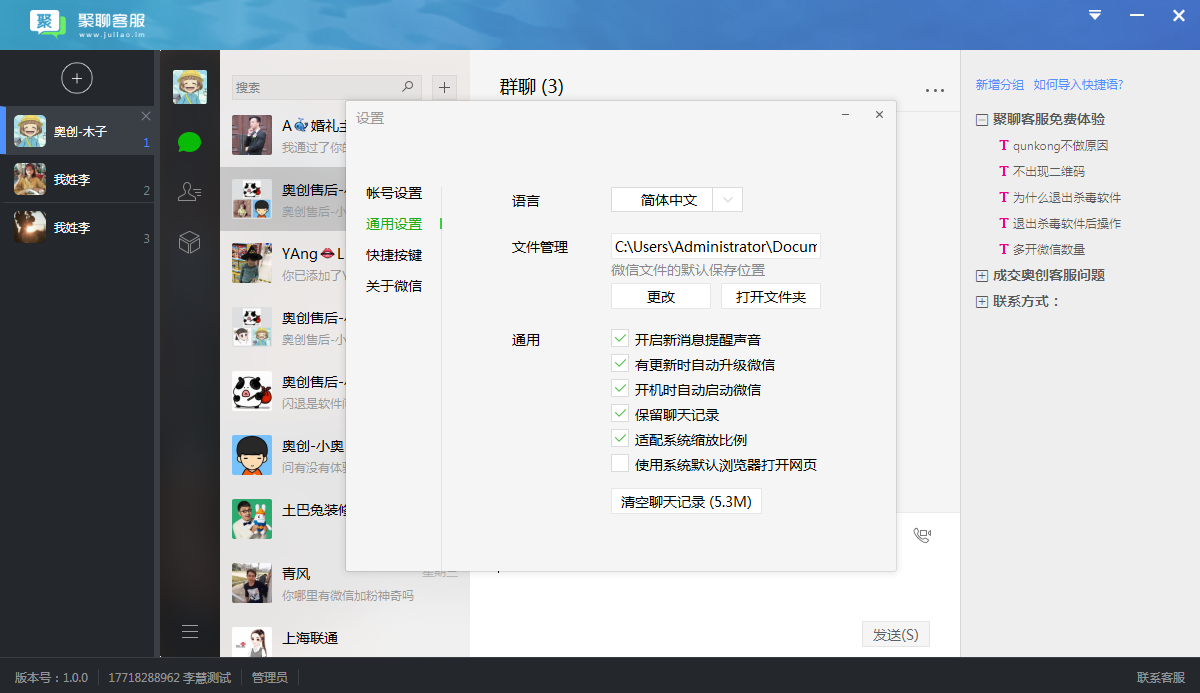Select the 奥创-小奥 chat avatar

(x=253, y=455)
